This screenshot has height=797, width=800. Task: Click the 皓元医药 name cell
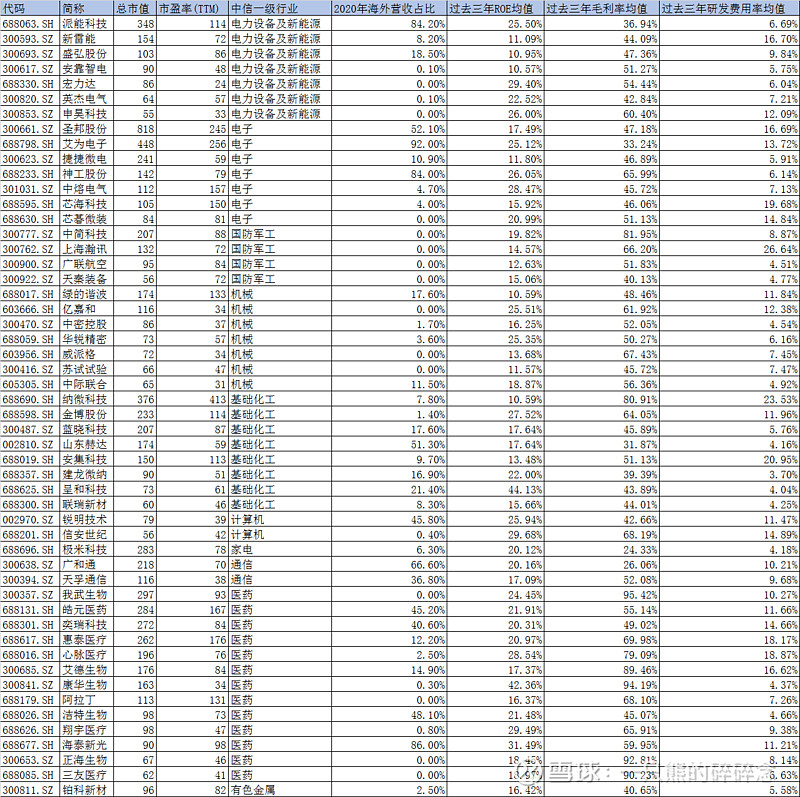tap(85, 610)
